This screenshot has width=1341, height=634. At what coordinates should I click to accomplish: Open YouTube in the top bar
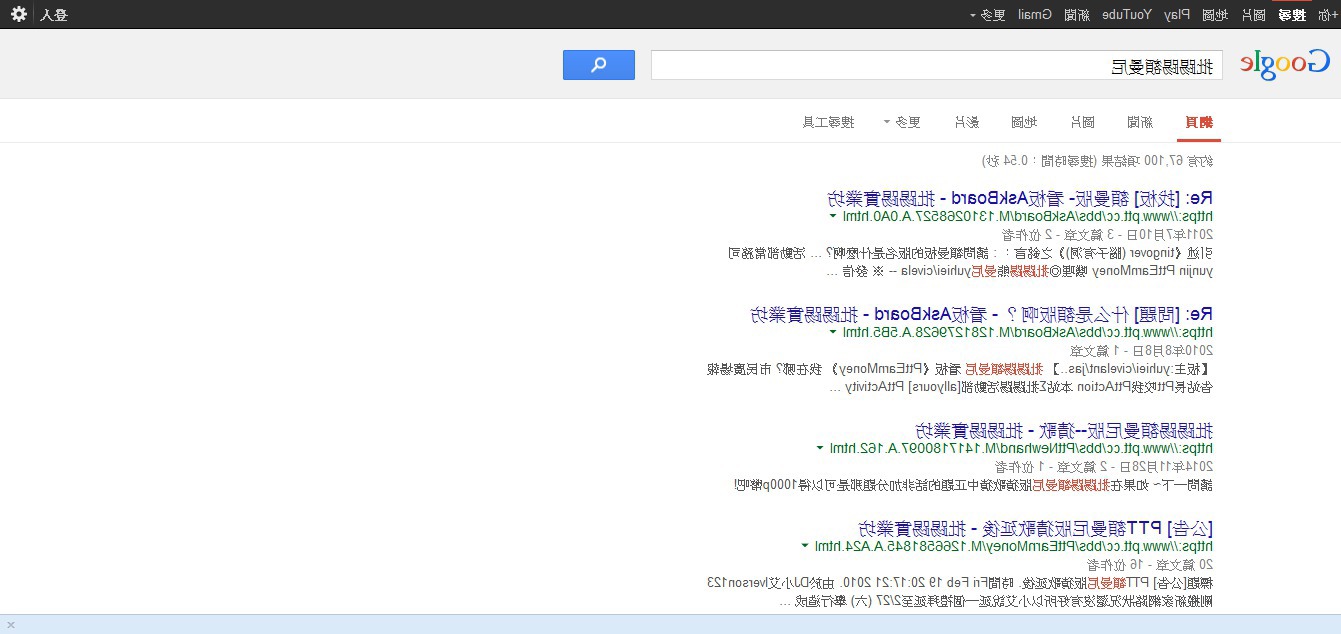[1127, 14]
